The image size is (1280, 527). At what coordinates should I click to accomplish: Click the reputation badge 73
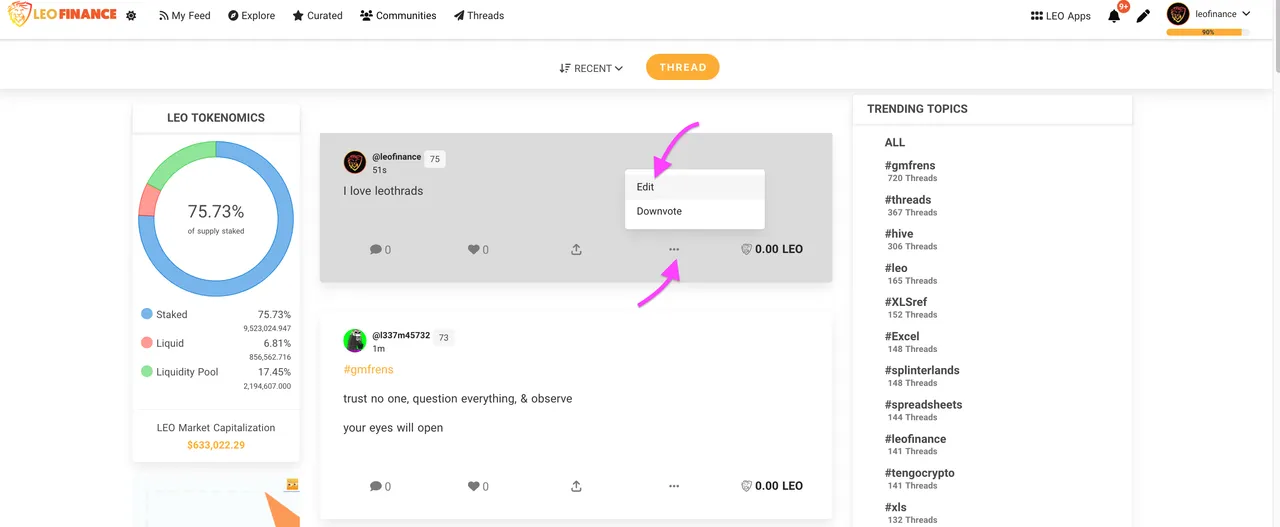pos(444,337)
